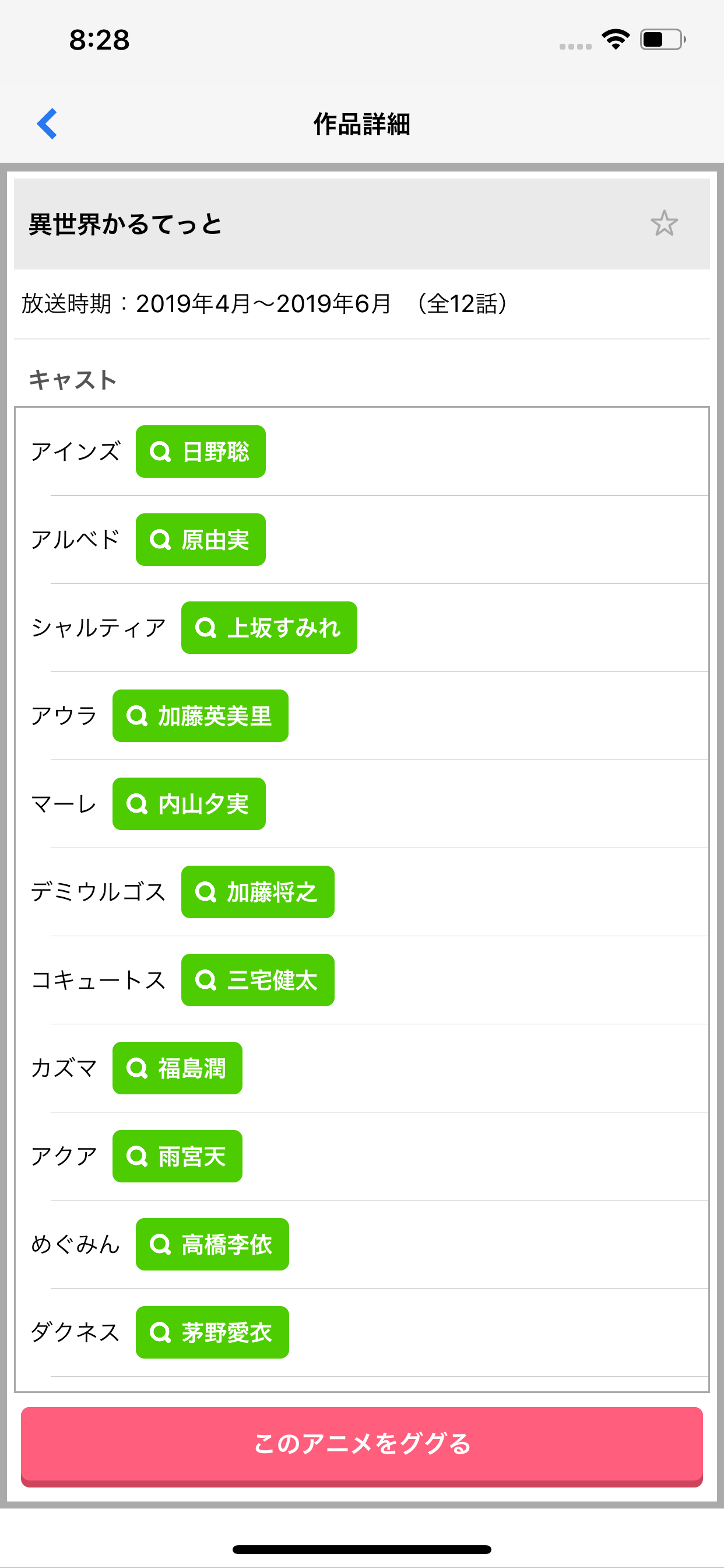724x1568 pixels.
Task: Select the 茅野愛衣 cast button
Action: [x=212, y=1332]
